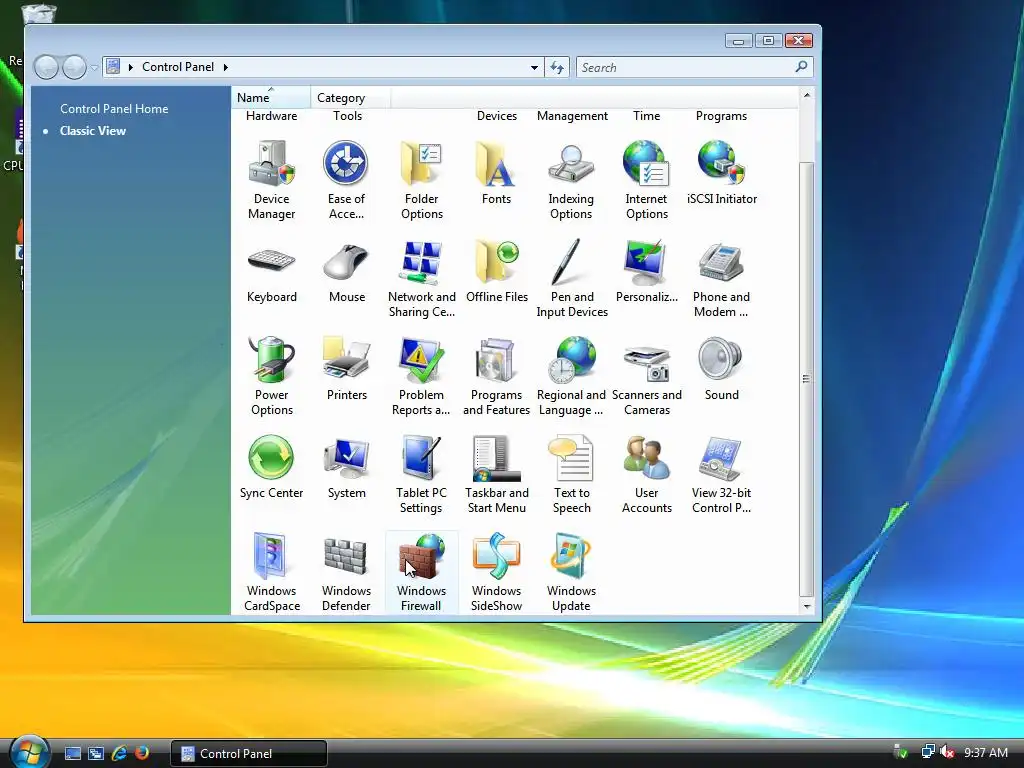This screenshot has width=1024, height=768.
Task: Click the scrollbar up arrow
Action: 807,95
